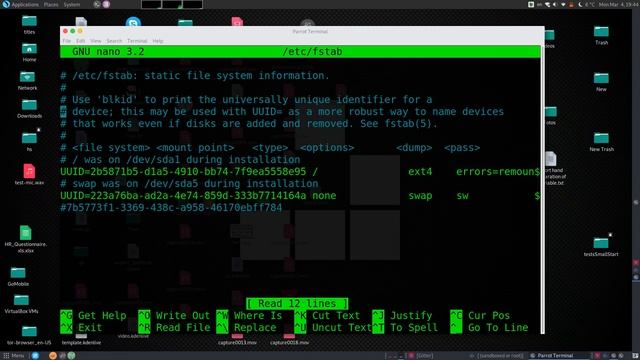Screen dimensions: 640x360
Task: Click the ^R Read File shortcut label
Action: point(174,328)
